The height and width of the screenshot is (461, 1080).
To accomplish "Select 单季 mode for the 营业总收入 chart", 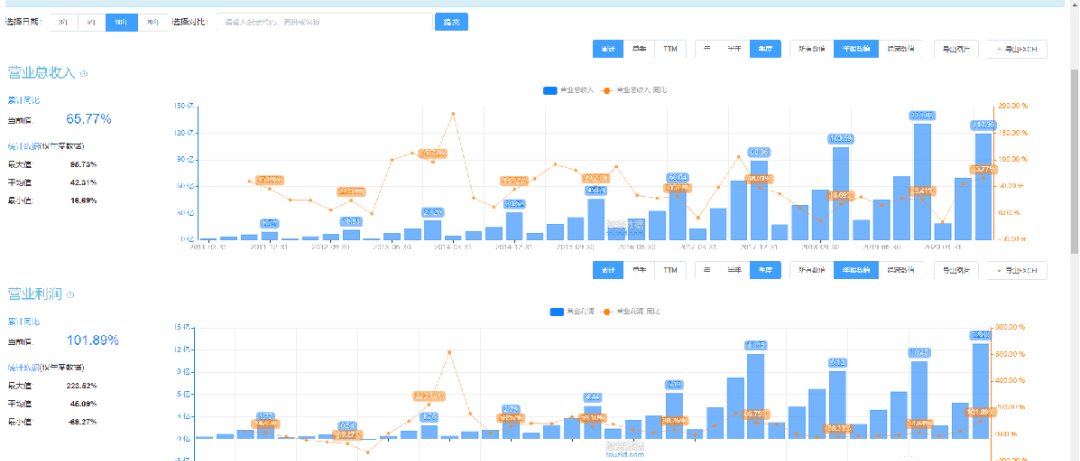I will (x=638, y=49).
